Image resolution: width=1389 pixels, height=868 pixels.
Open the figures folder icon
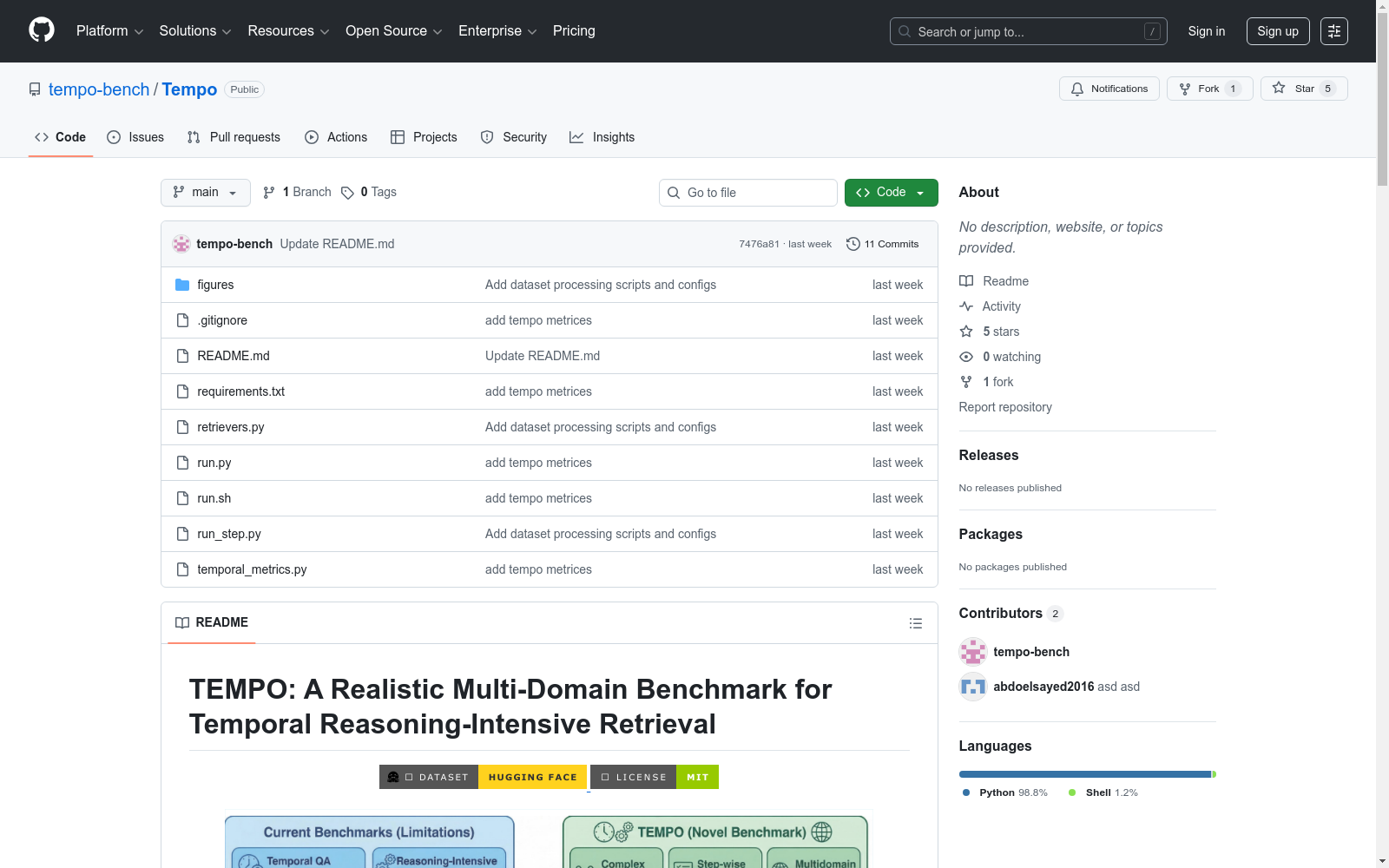point(182,285)
